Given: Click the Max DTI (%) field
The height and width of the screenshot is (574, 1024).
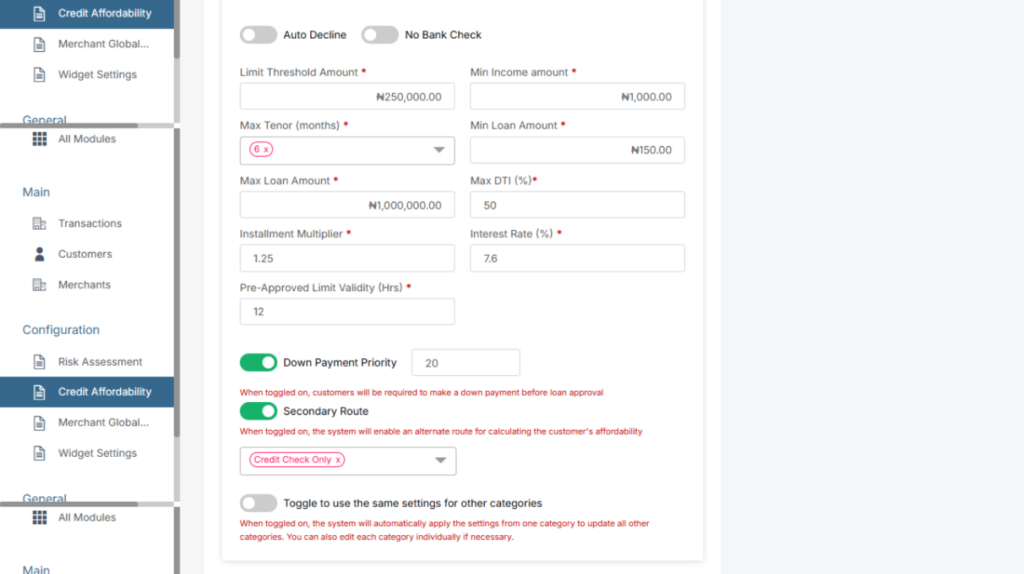Looking at the screenshot, I should pyautogui.click(x=577, y=205).
